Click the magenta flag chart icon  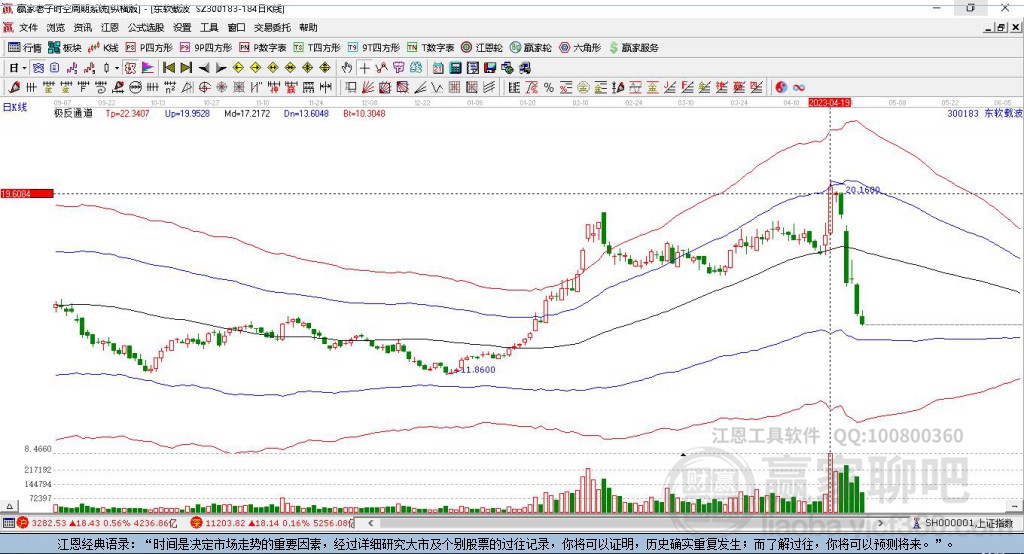coord(148,68)
